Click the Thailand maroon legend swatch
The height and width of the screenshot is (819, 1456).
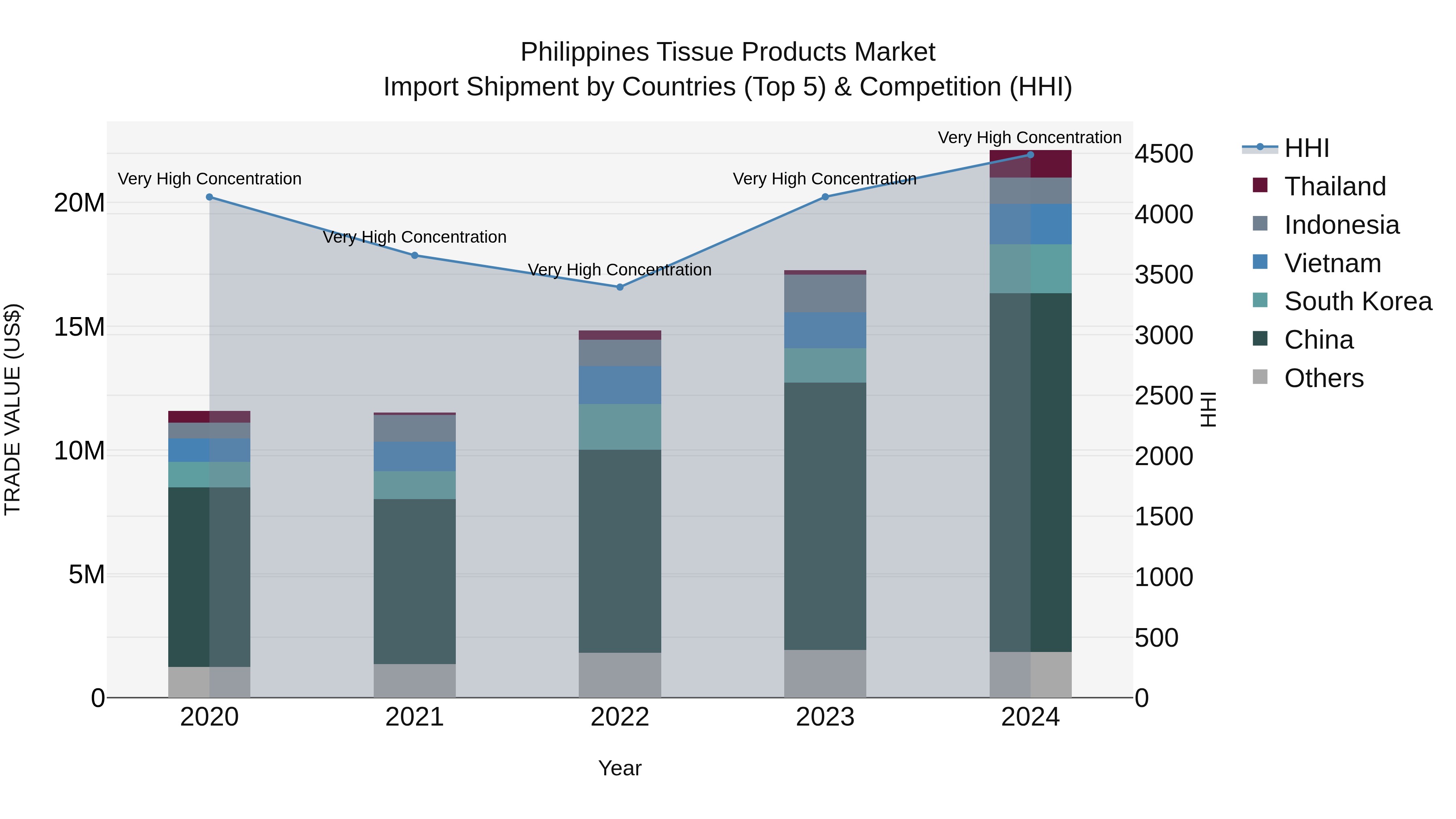1260,185
